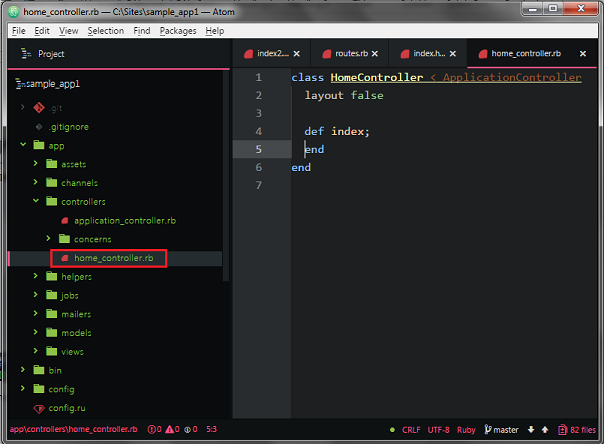Collapse the app folder chevron
The height and width of the screenshot is (444, 604).
coord(23,144)
